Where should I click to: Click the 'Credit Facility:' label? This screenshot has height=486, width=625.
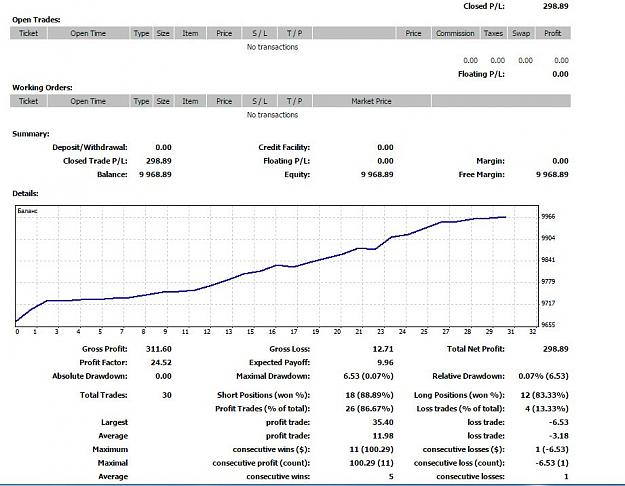[284, 148]
